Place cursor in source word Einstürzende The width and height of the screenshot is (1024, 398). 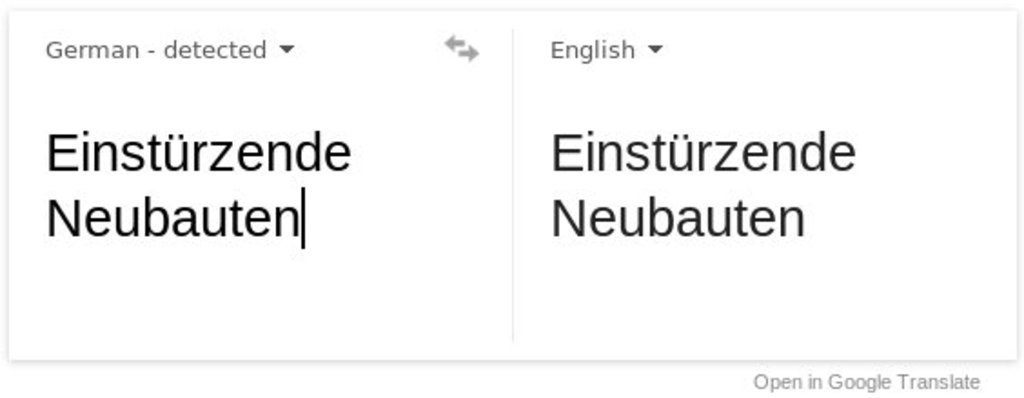pyautogui.click(x=199, y=153)
